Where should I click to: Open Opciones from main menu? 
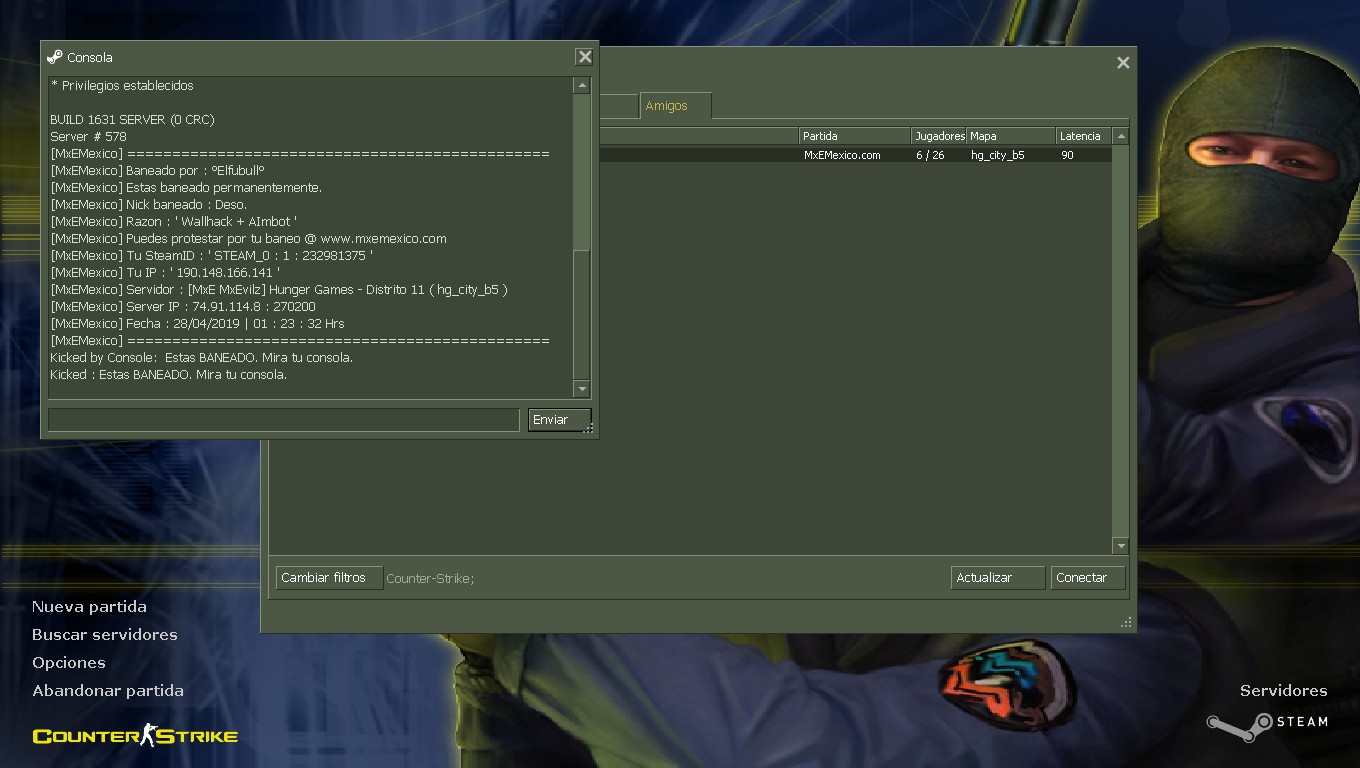coord(69,663)
